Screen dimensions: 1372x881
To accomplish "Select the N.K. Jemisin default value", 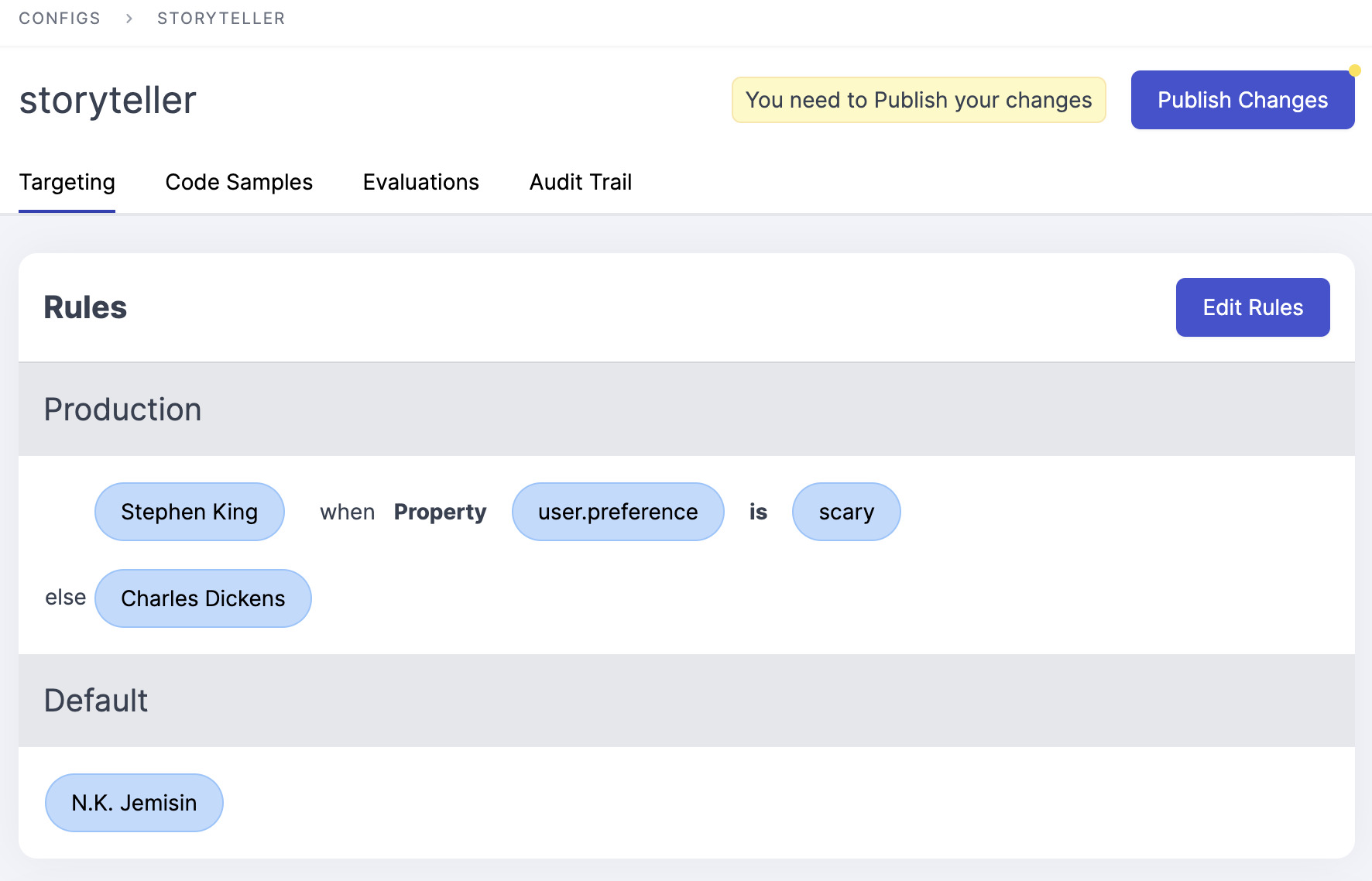I will tap(134, 803).
